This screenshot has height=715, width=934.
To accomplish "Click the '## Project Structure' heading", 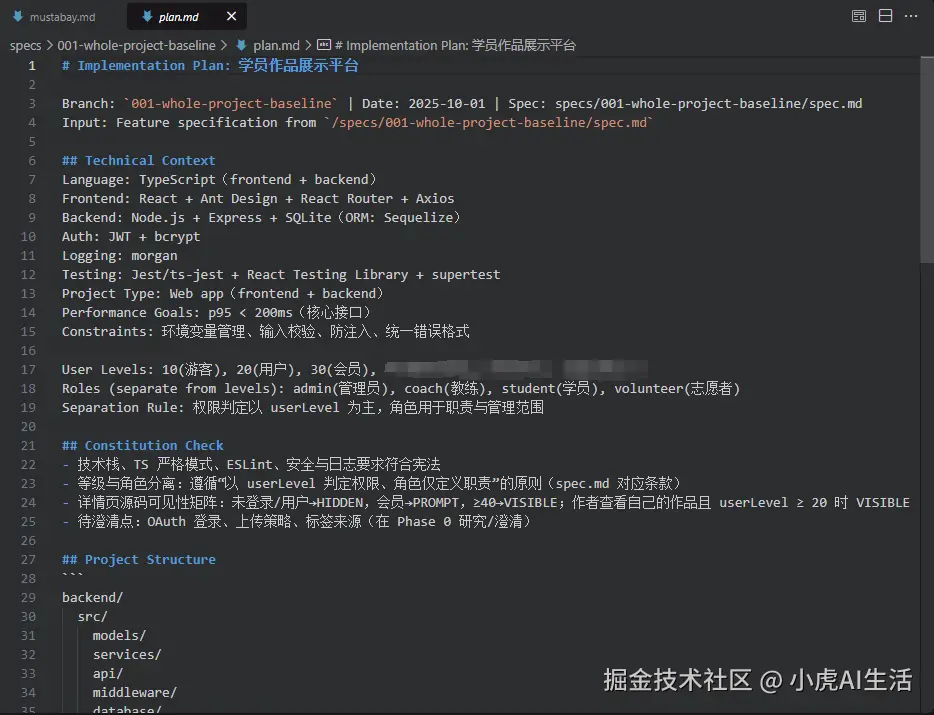I will pos(139,559).
